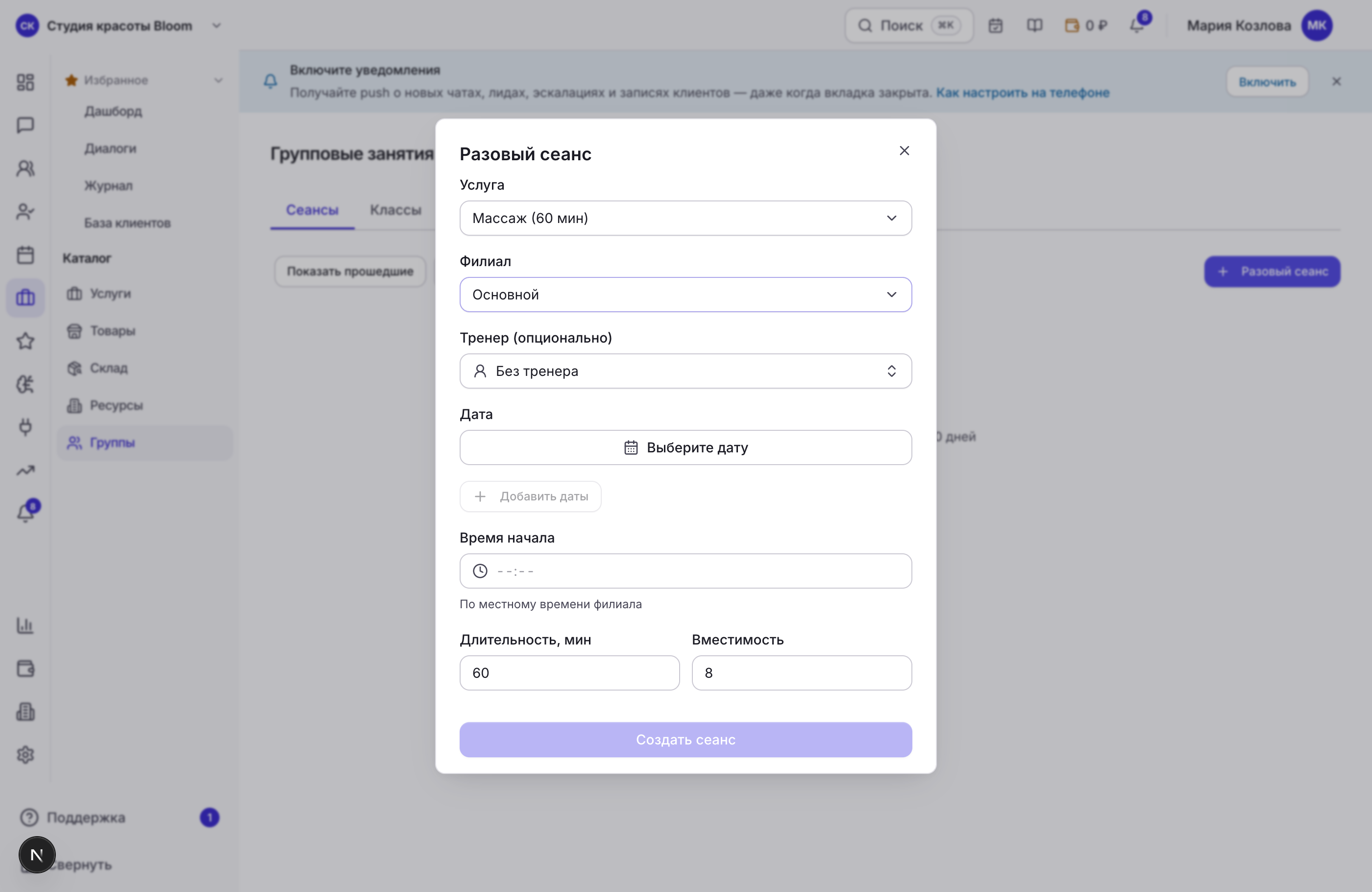Dismiss the notifications banner
The image size is (1372, 892).
(x=1336, y=82)
